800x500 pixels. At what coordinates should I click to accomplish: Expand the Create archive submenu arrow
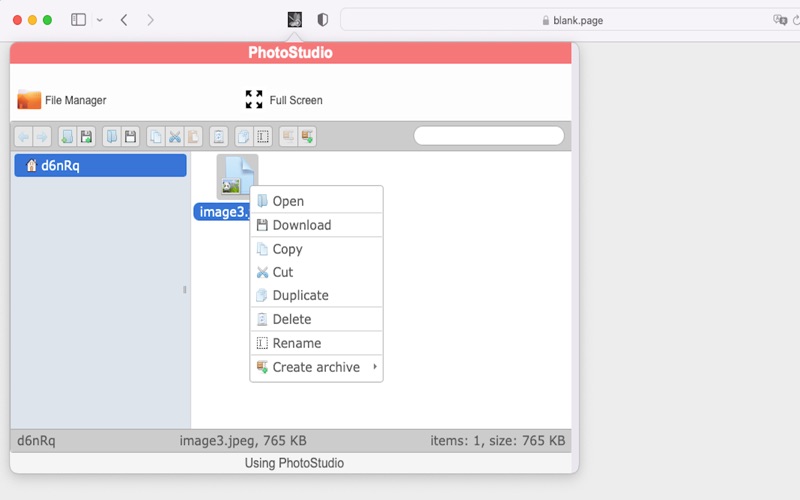point(375,366)
